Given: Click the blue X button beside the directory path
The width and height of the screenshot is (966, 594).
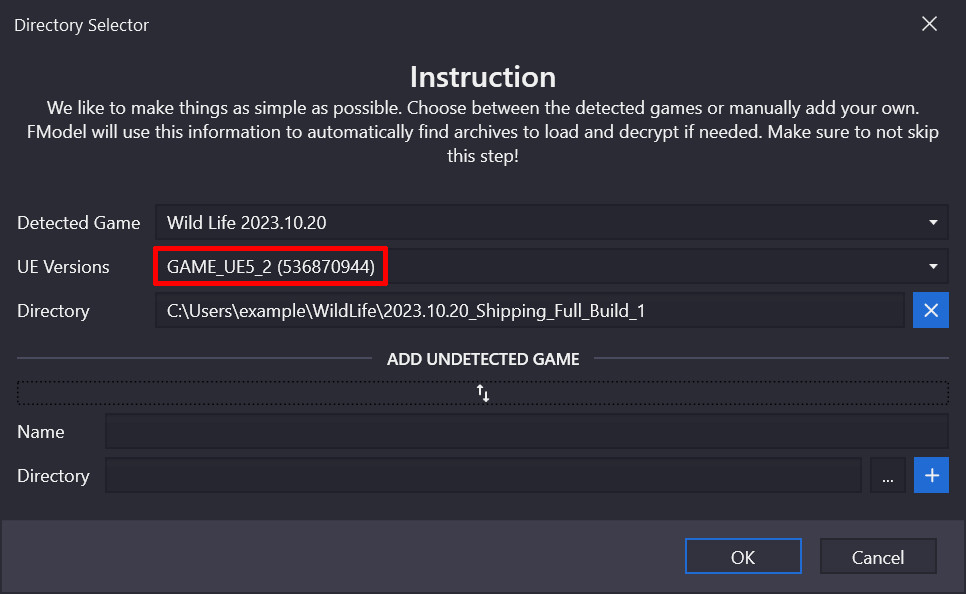Looking at the screenshot, I should 931,310.
